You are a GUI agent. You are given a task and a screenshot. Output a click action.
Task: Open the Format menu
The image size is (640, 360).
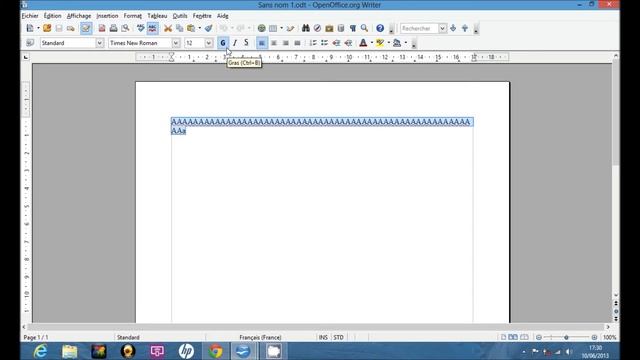click(133, 16)
